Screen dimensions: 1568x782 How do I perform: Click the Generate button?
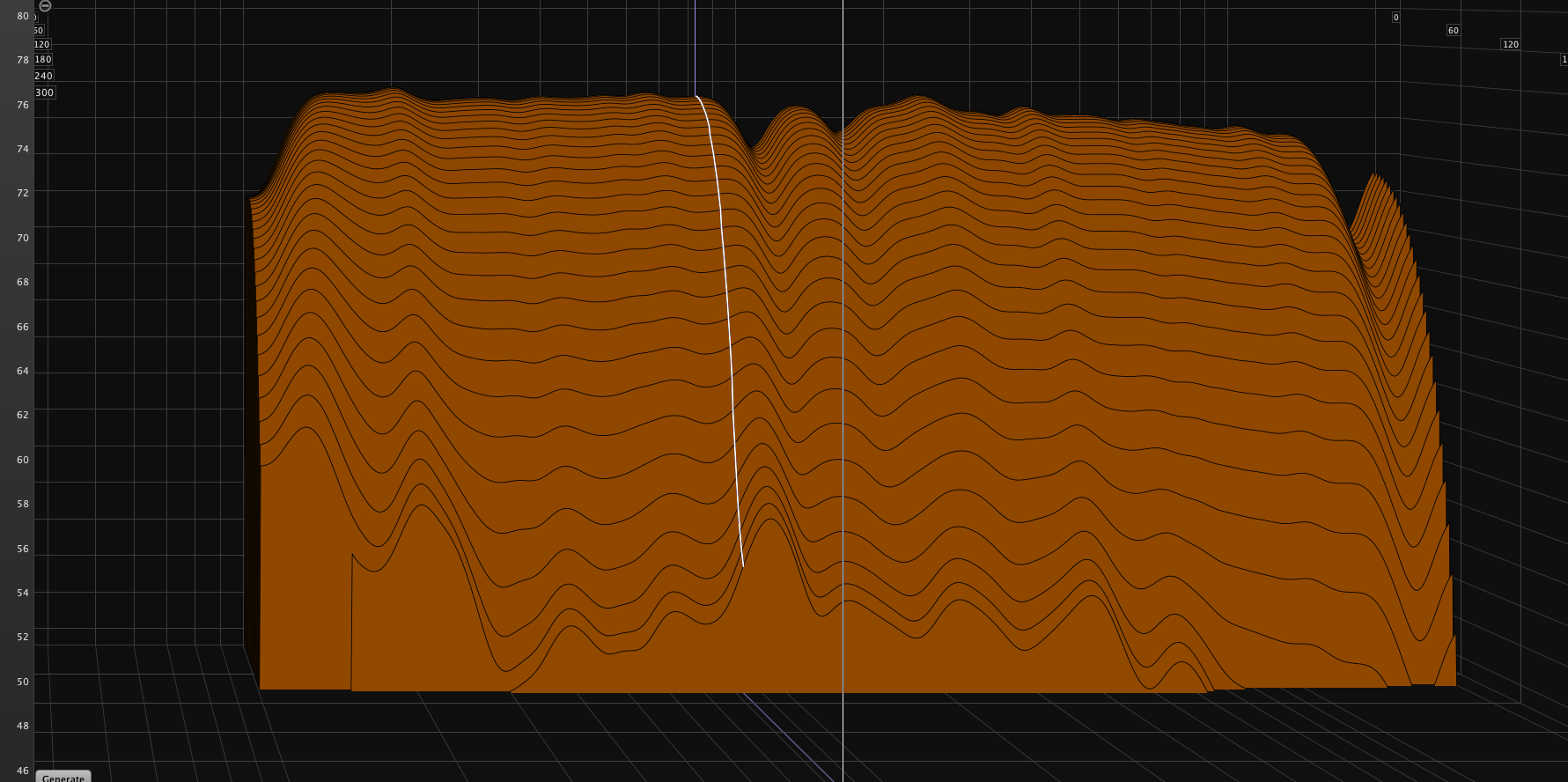[x=63, y=777]
